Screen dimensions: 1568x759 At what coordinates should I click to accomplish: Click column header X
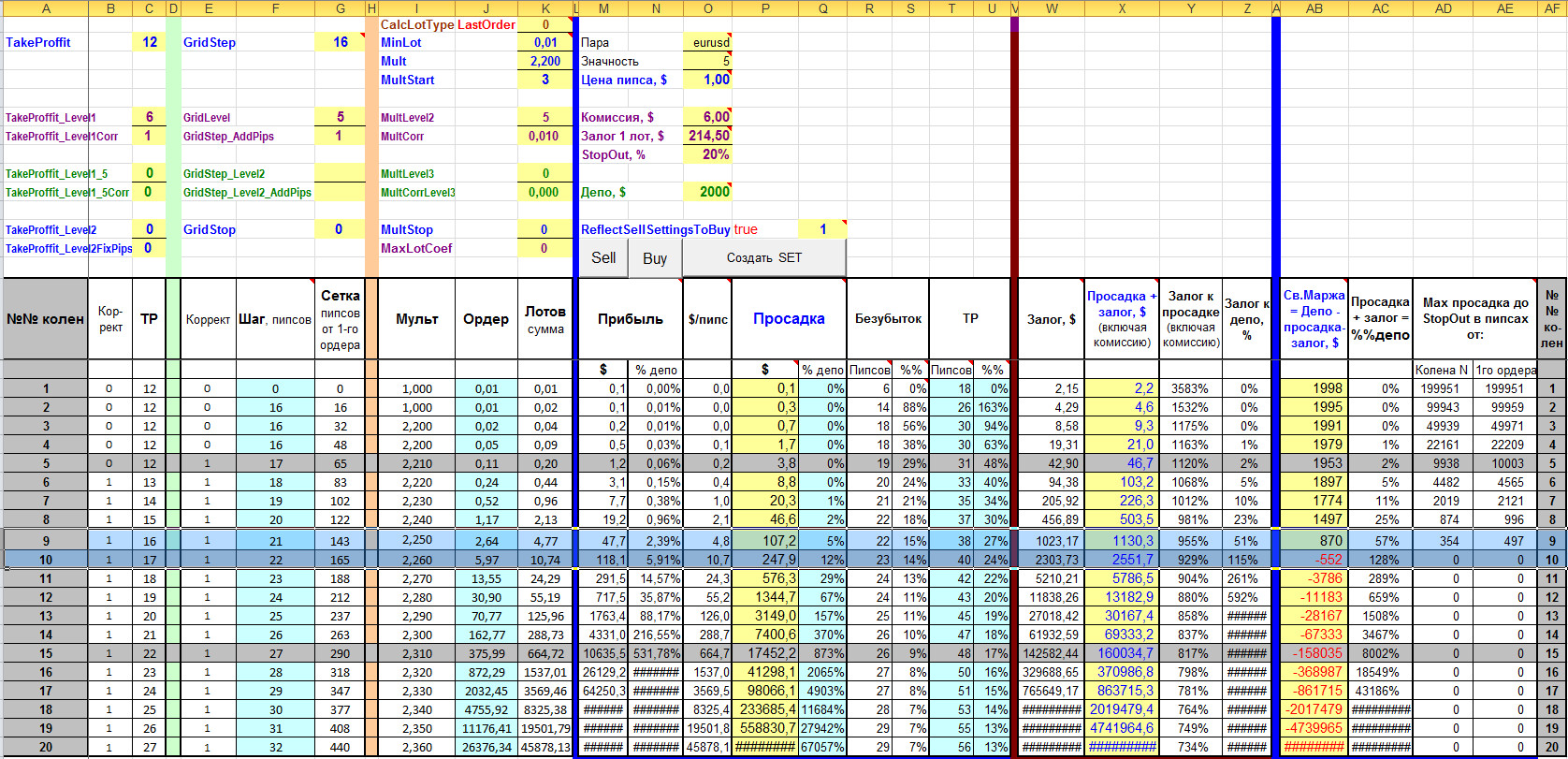click(1122, 7)
